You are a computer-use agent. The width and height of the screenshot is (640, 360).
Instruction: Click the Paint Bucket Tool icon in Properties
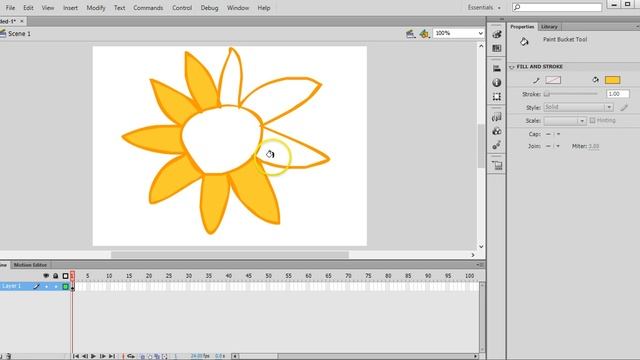click(524, 41)
